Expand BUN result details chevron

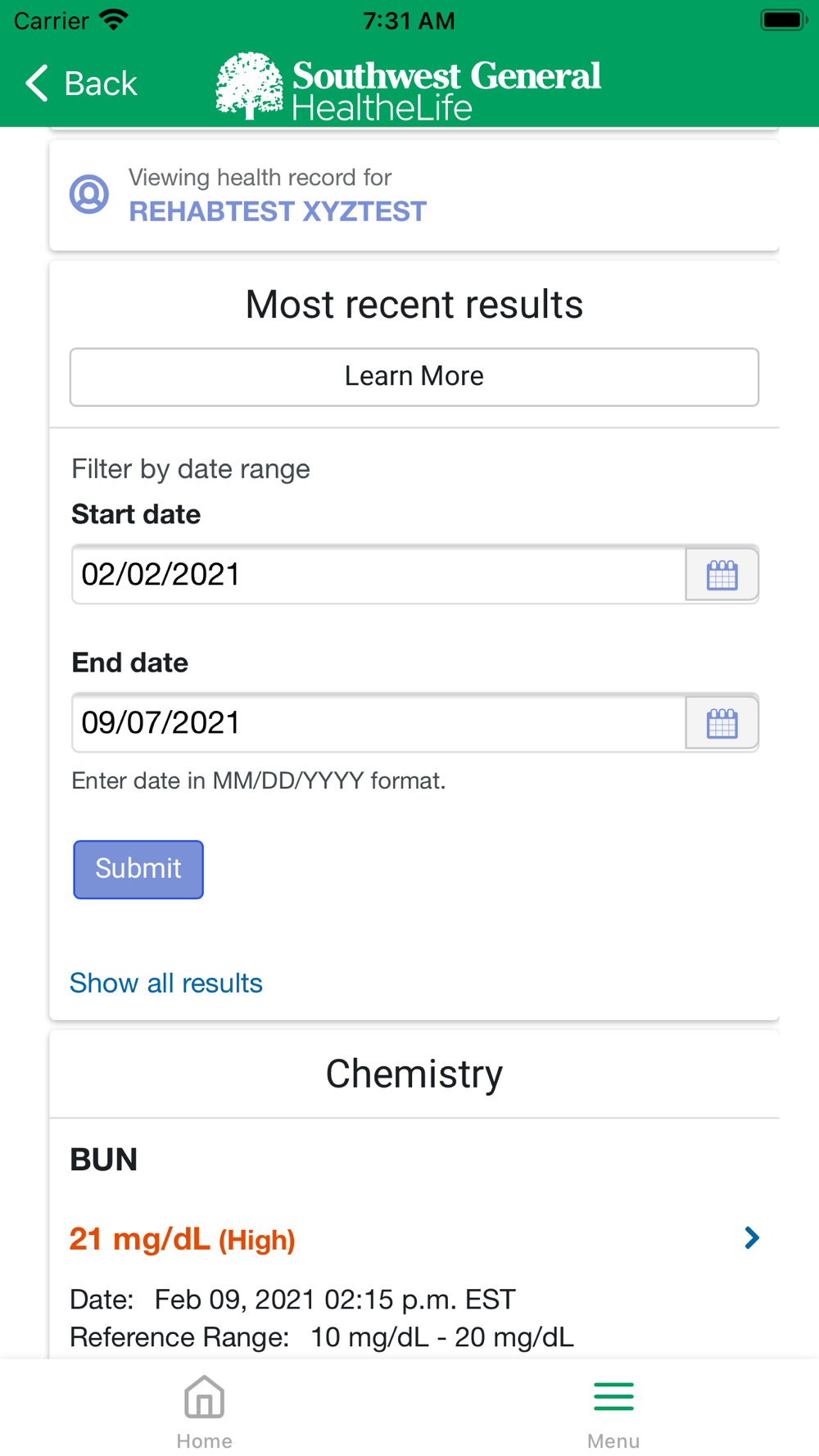click(751, 1238)
